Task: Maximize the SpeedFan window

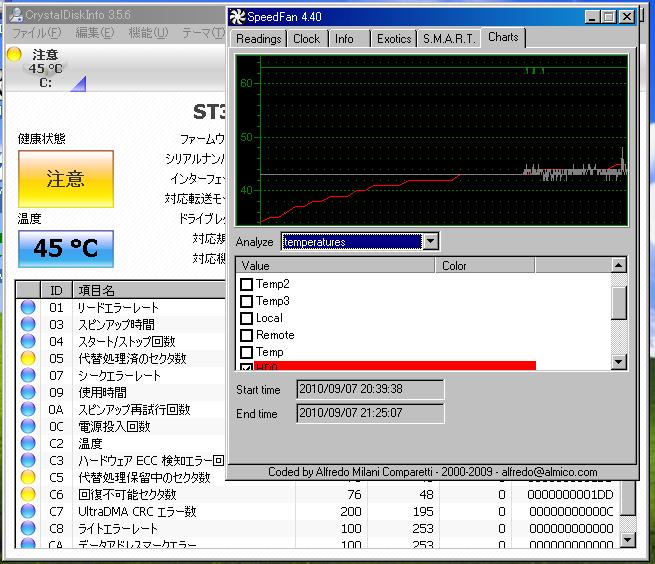Action: [609, 17]
